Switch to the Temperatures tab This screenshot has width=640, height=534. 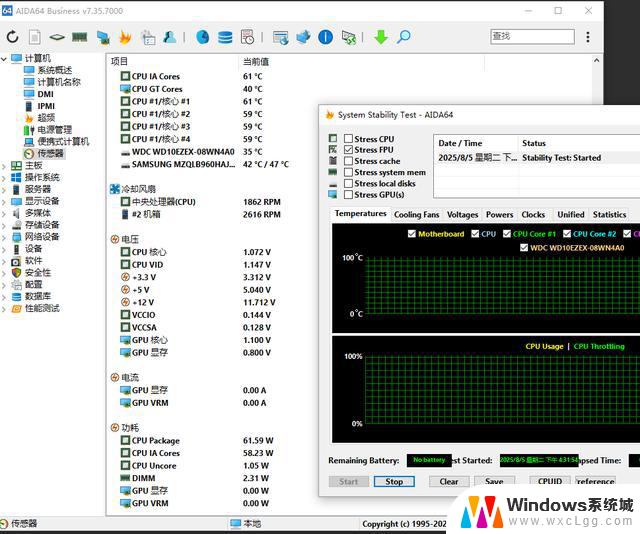click(360, 214)
